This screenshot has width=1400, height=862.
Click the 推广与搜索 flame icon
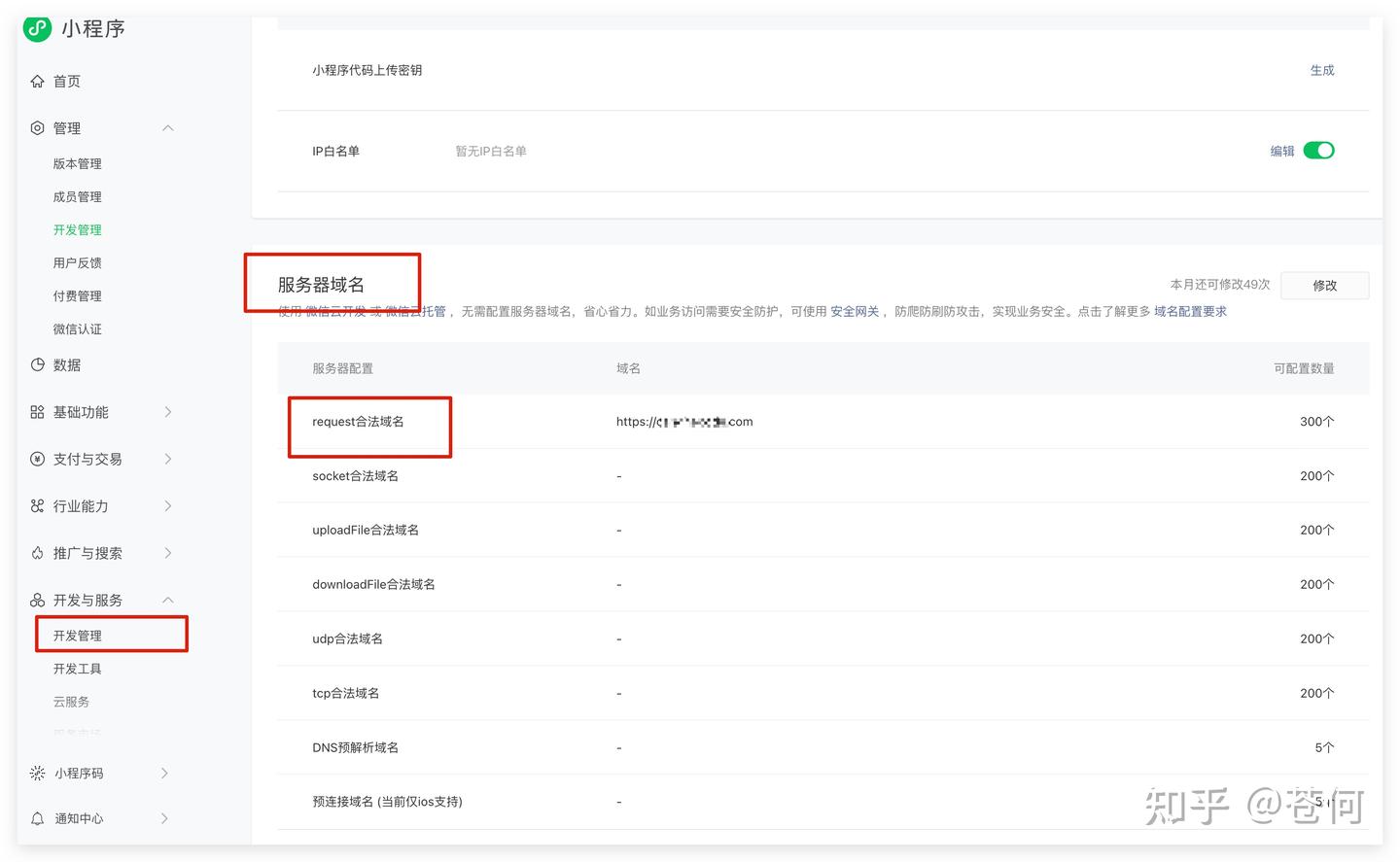click(37, 553)
